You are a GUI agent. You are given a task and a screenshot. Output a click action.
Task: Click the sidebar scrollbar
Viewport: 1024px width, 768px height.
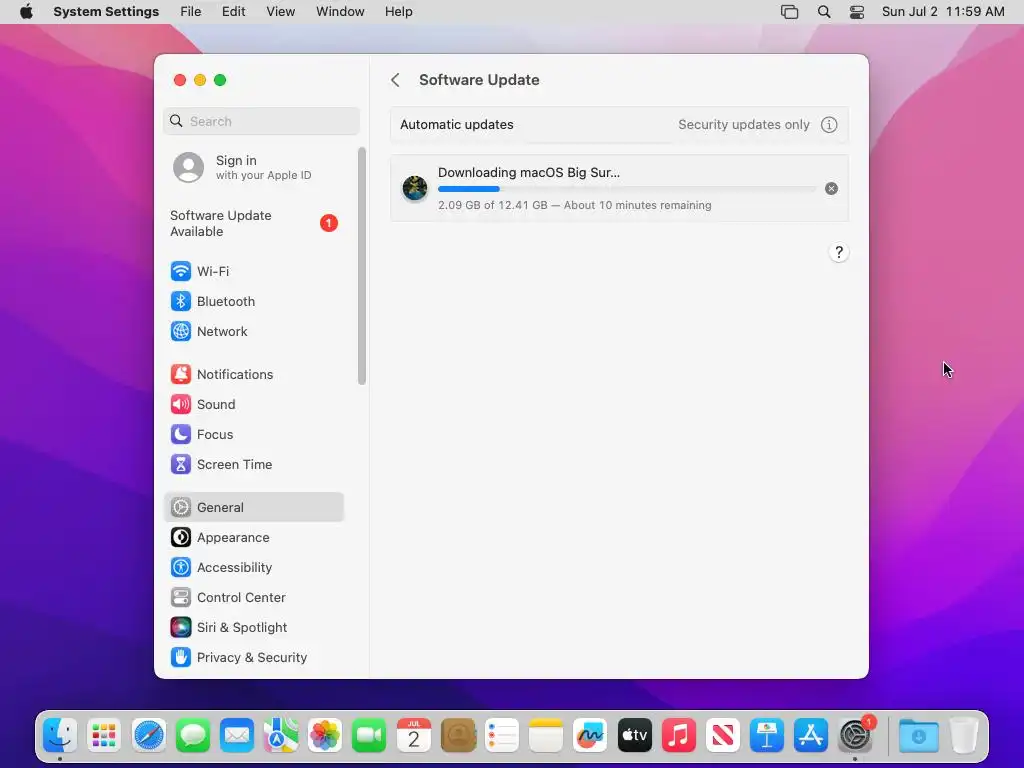[362, 266]
